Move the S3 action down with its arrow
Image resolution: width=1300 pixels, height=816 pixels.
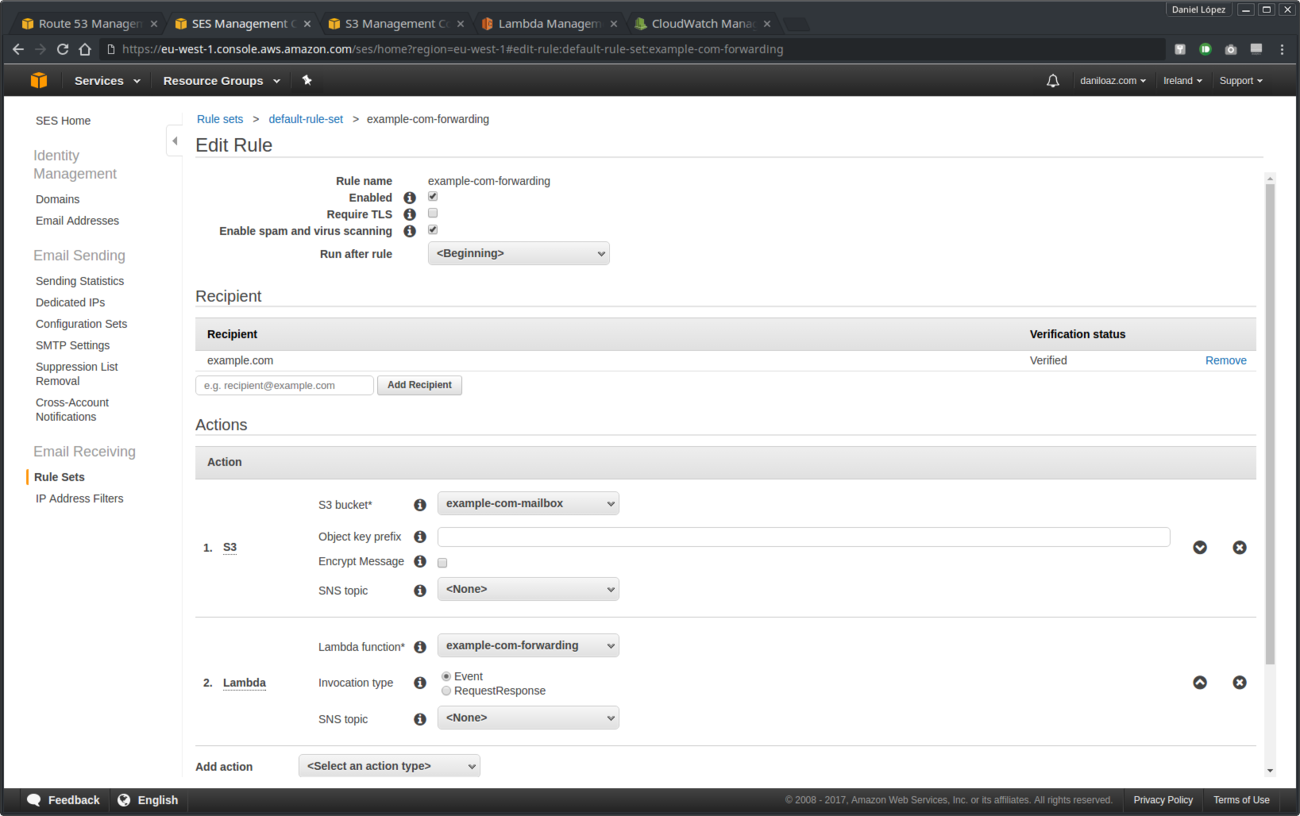point(1200,547)
